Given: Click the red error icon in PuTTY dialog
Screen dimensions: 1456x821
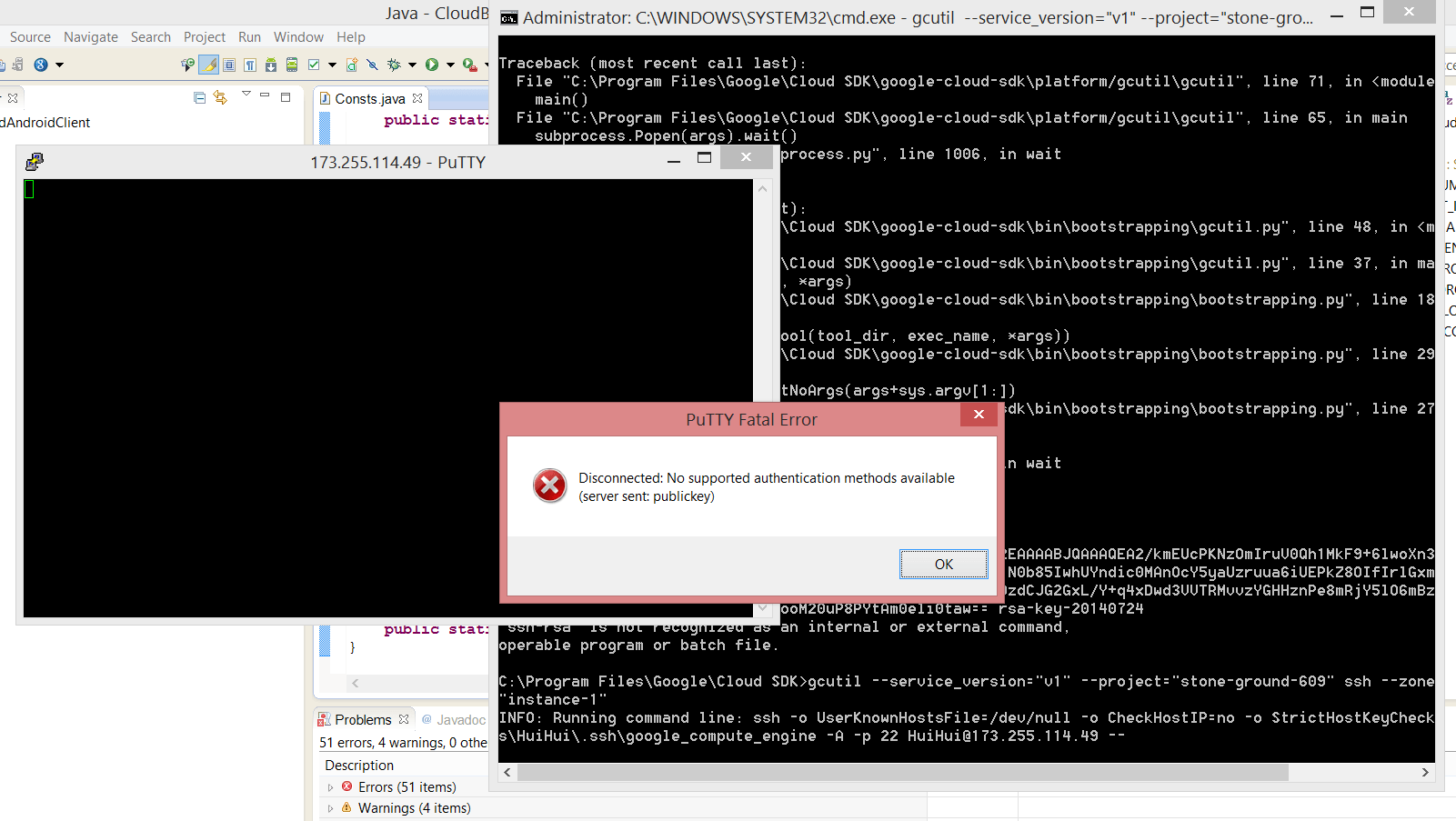Looking at the screenshot, I should coord(550,486).
